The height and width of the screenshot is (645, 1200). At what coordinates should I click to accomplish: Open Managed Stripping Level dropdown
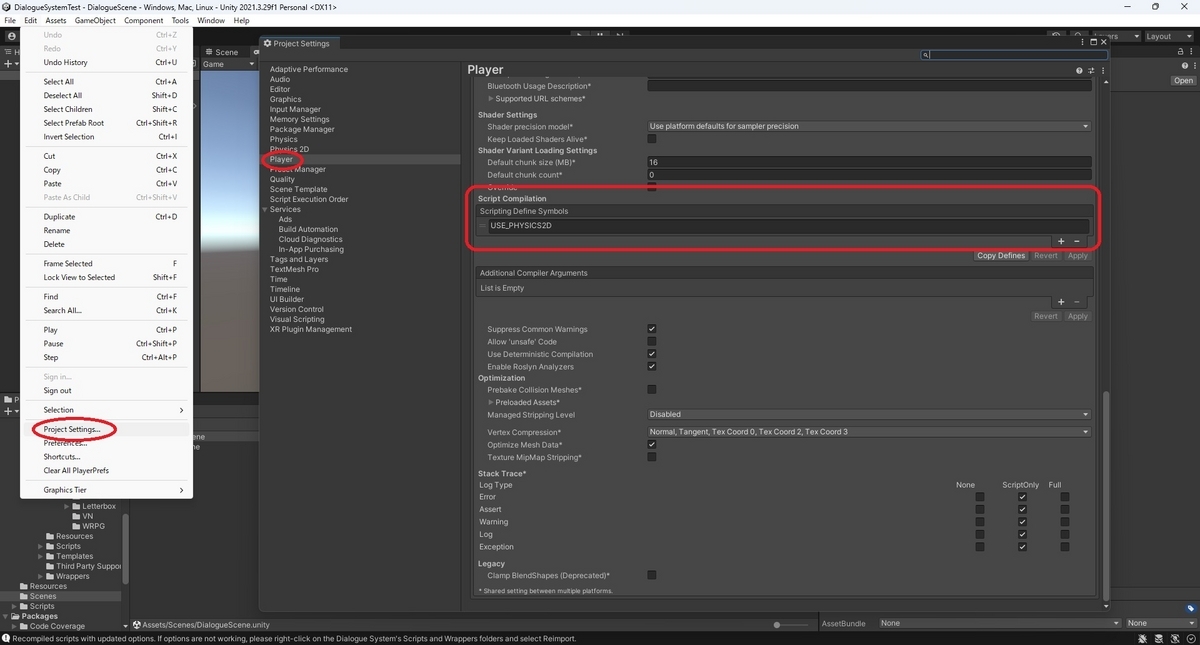[x=868, y=414]
